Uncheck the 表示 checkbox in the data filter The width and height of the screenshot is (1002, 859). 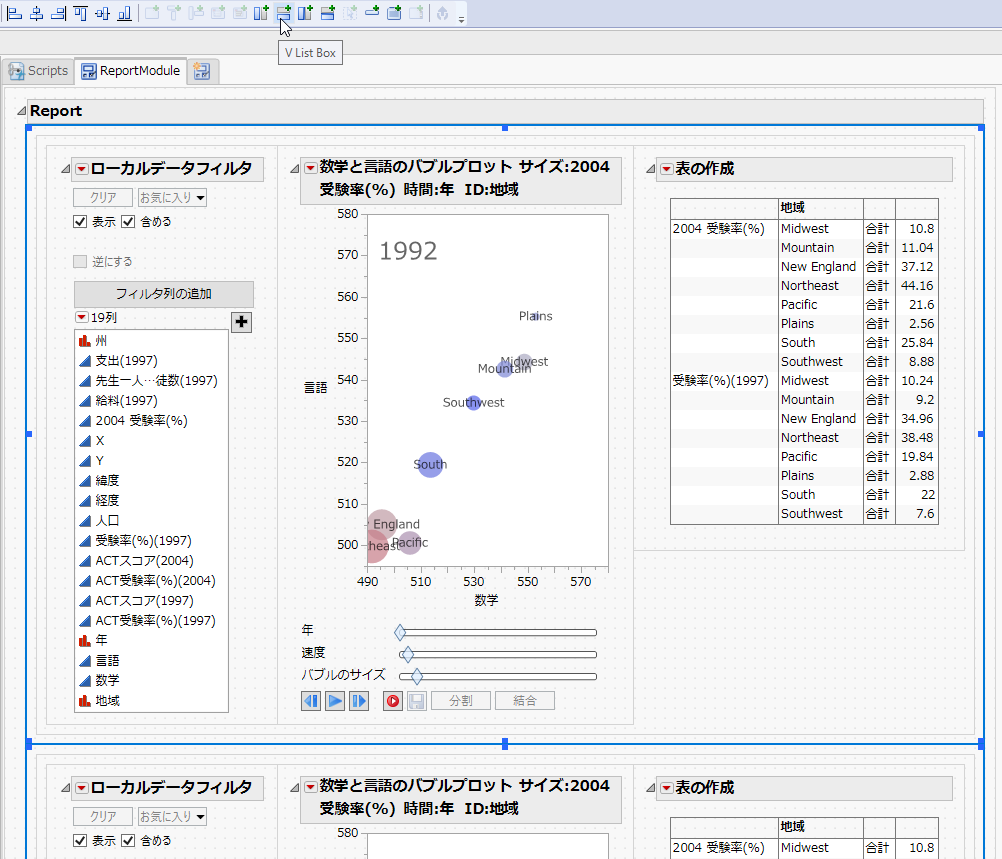tap(80, 221)
